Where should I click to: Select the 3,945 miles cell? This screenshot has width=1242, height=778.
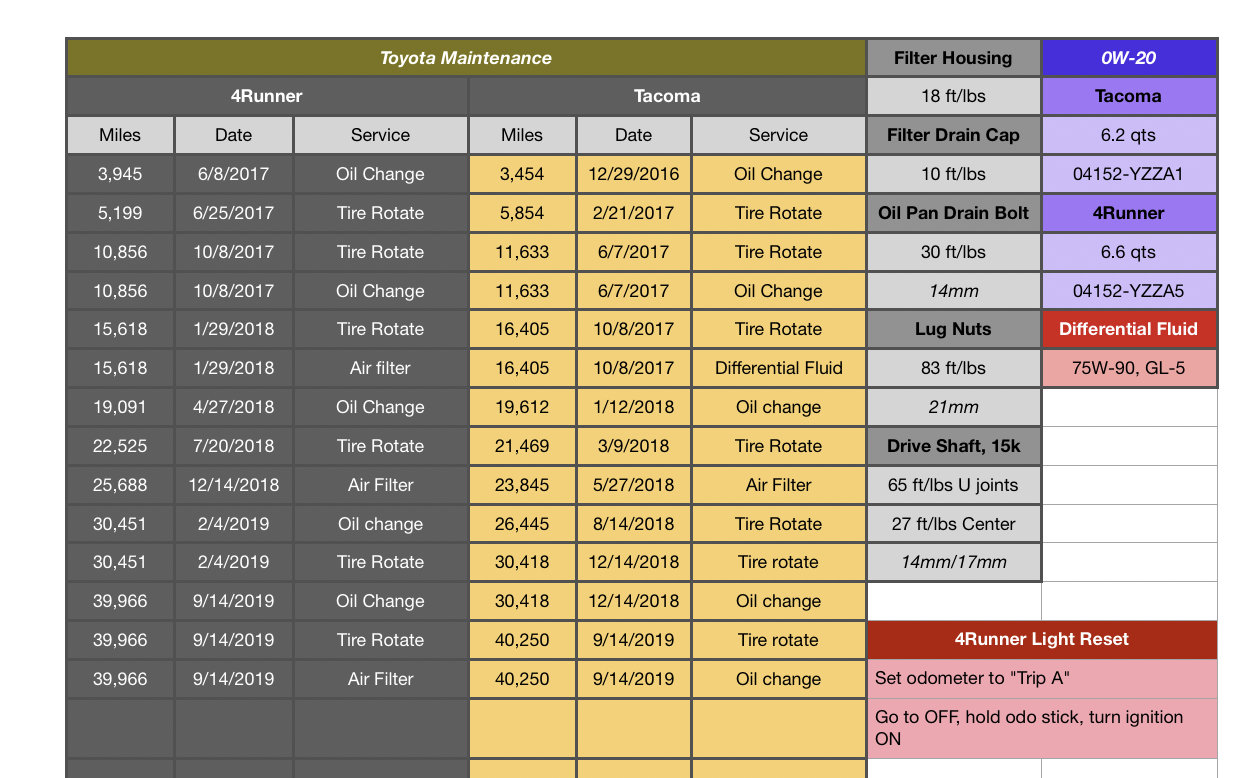pyautogui.click(x=120, y=174)
